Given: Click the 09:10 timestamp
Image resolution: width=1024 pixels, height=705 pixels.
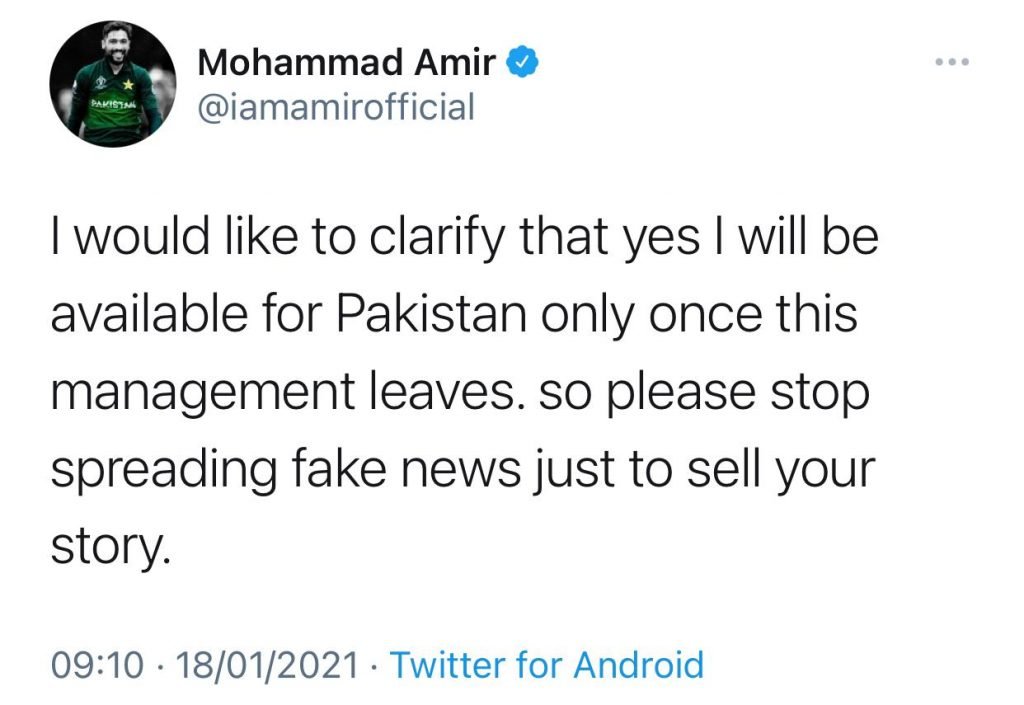Looking at the screenshot, I should (97, 664).
